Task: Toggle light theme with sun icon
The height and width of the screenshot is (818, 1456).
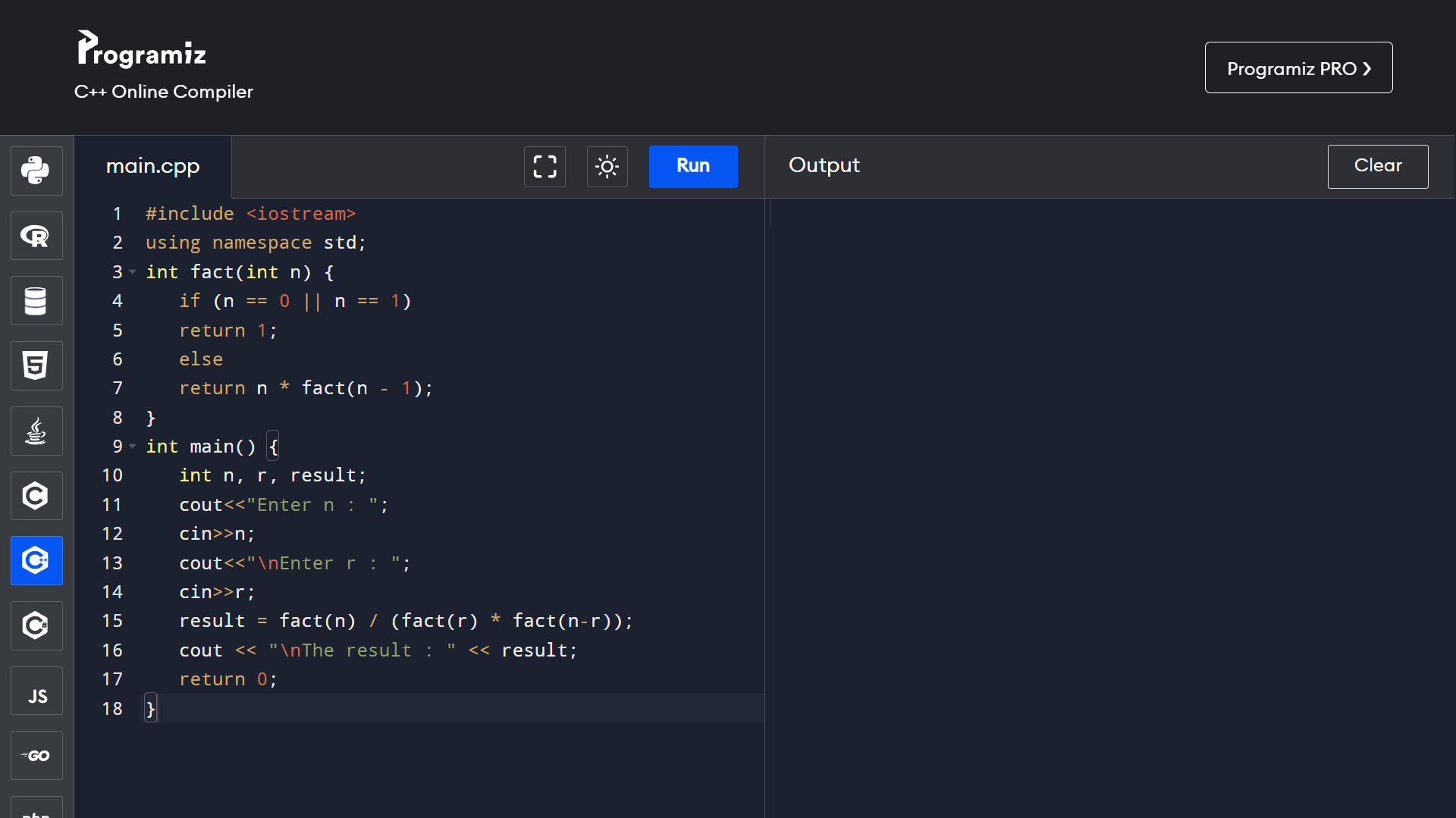Action: [x=607, y=166]
